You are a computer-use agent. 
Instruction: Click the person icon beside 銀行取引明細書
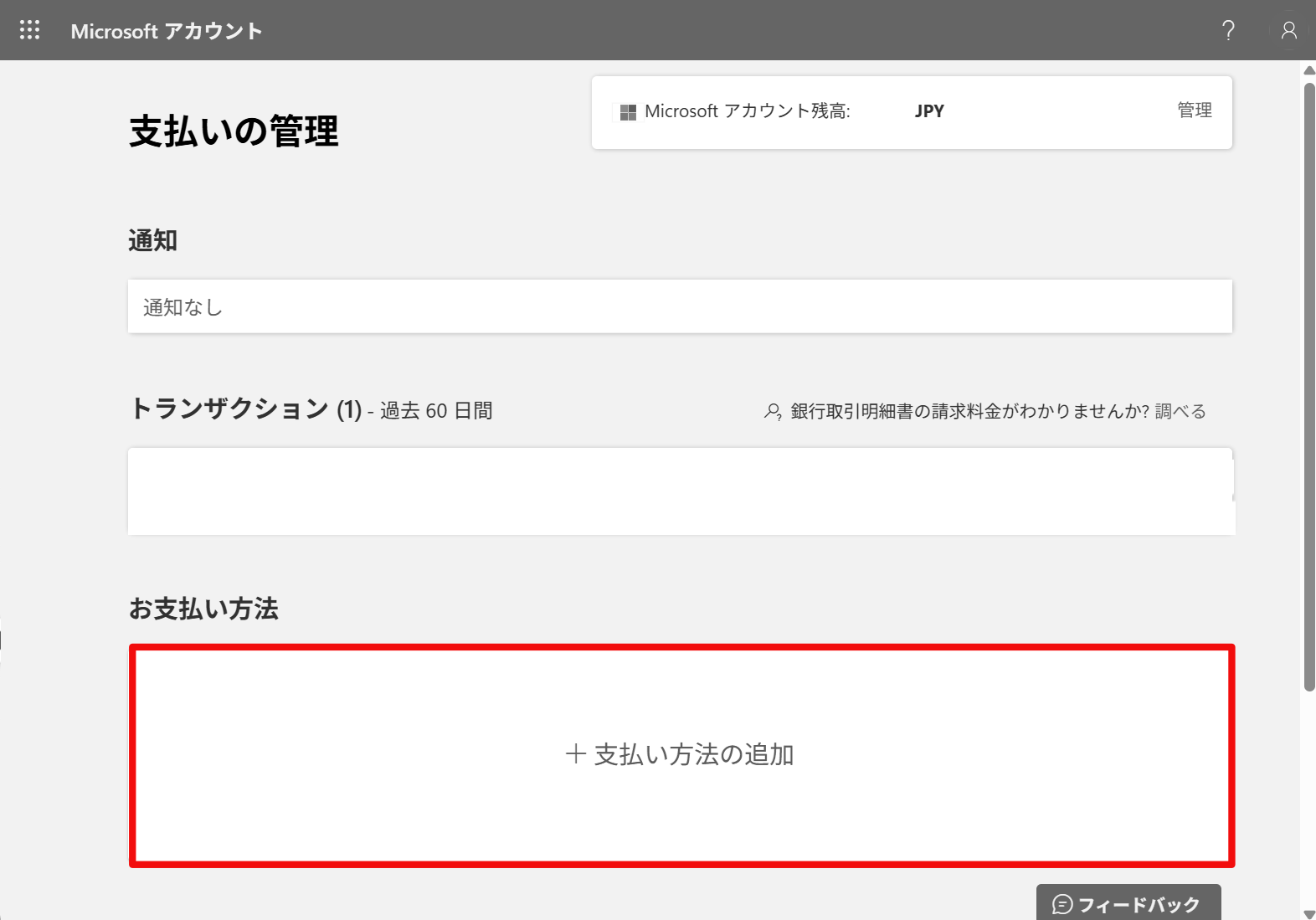point(773,412)
